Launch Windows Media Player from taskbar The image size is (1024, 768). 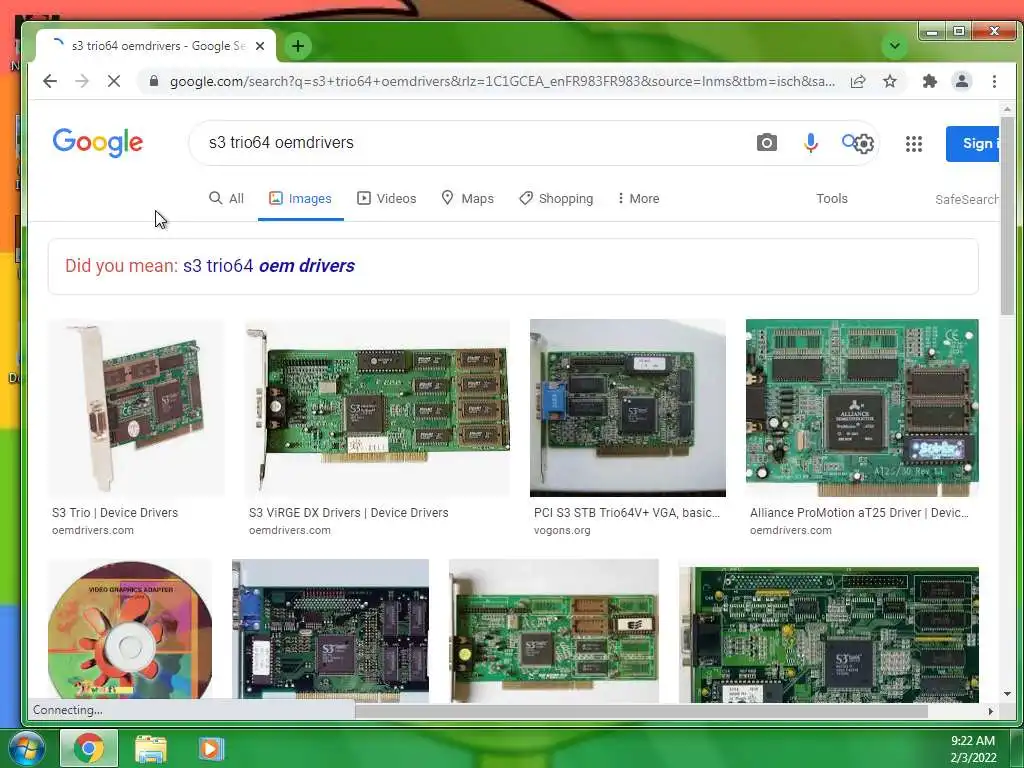[x=210, y=749]
